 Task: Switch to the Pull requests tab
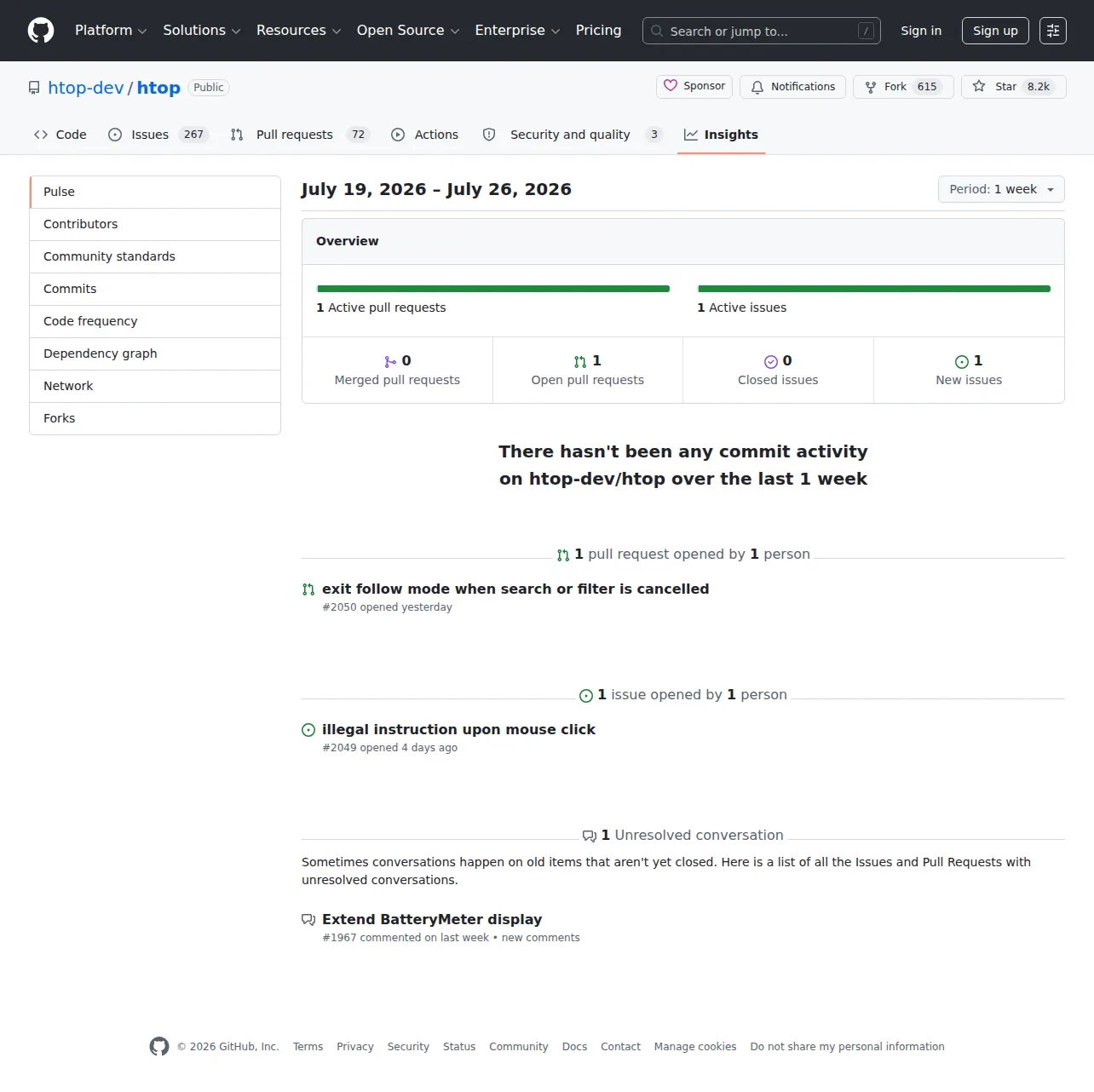coord(300,135)
